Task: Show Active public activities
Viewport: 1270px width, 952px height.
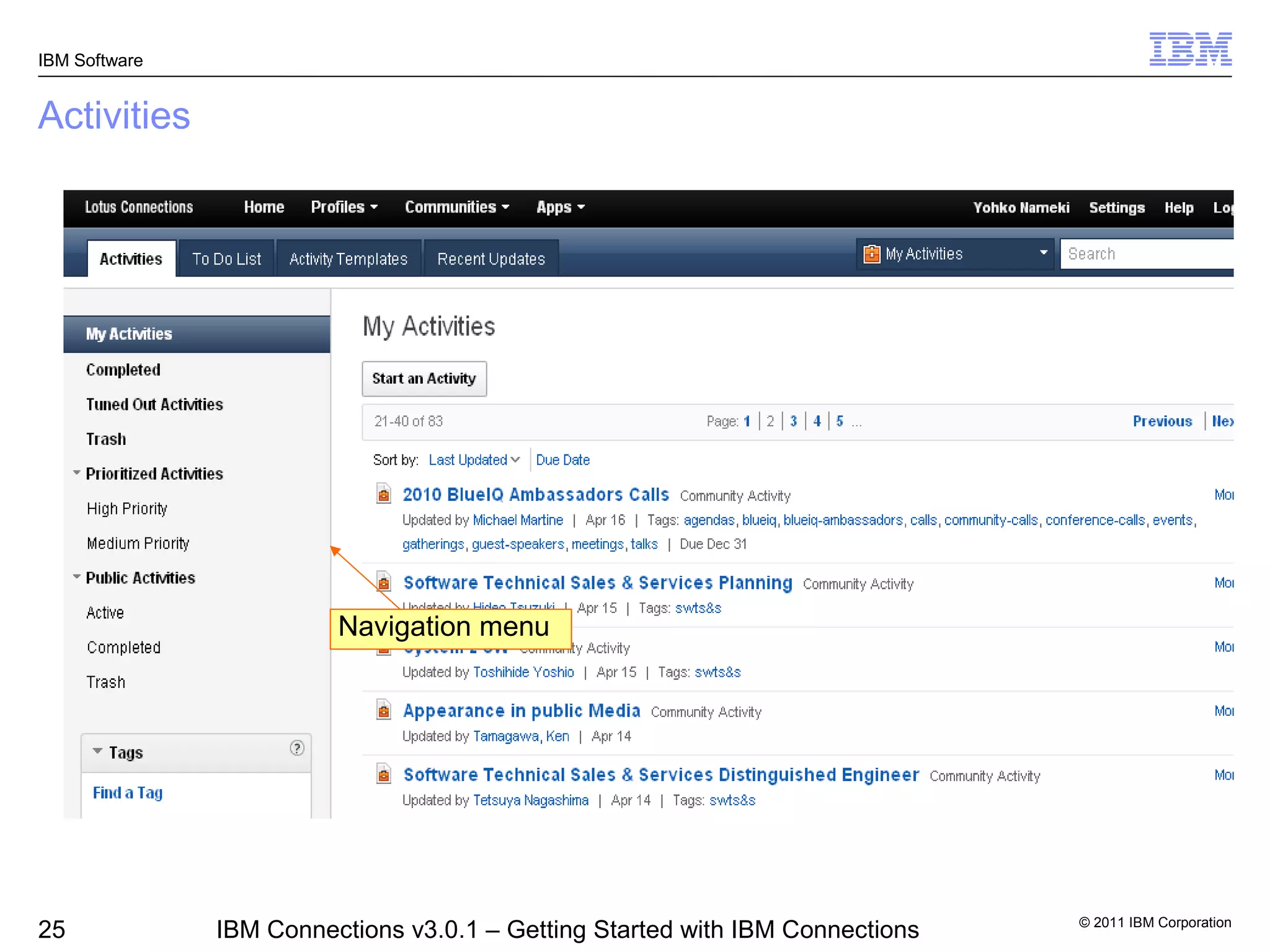Action: (105, 613)
